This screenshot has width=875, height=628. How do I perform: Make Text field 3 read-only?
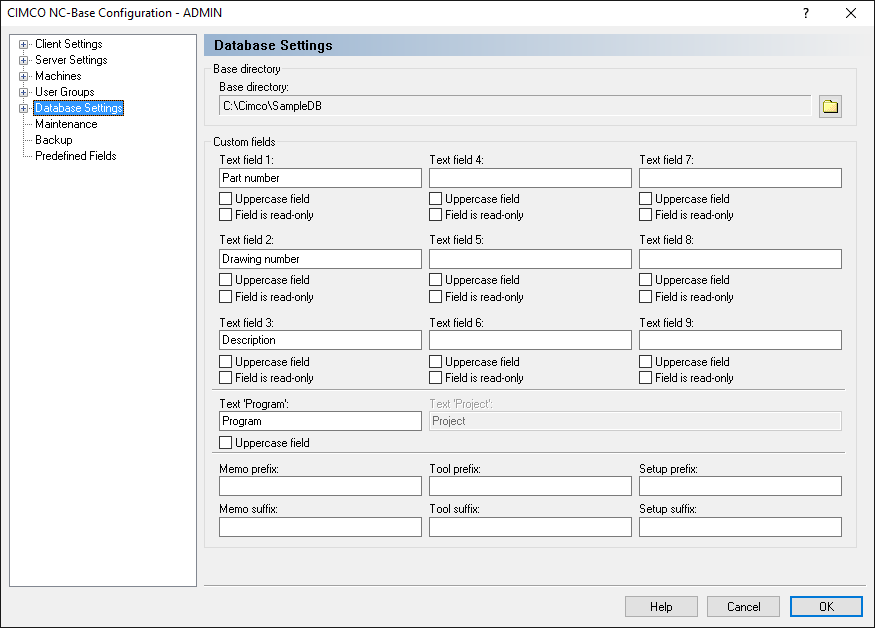point(225,378)
